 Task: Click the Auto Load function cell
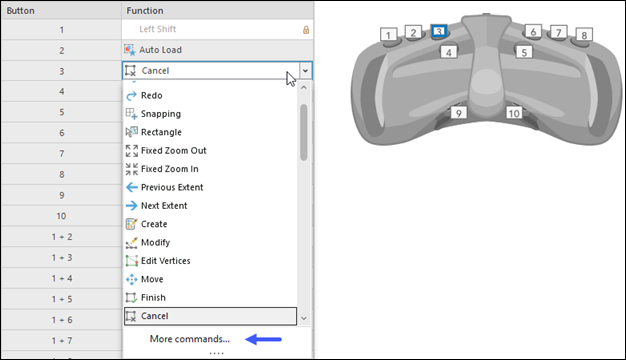click(218, 50)
